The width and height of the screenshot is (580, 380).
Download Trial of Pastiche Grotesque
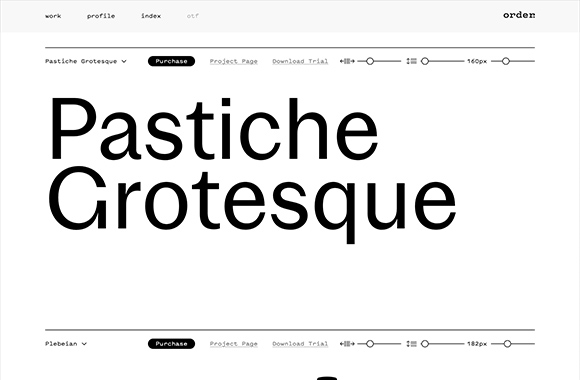click(300, 61)
